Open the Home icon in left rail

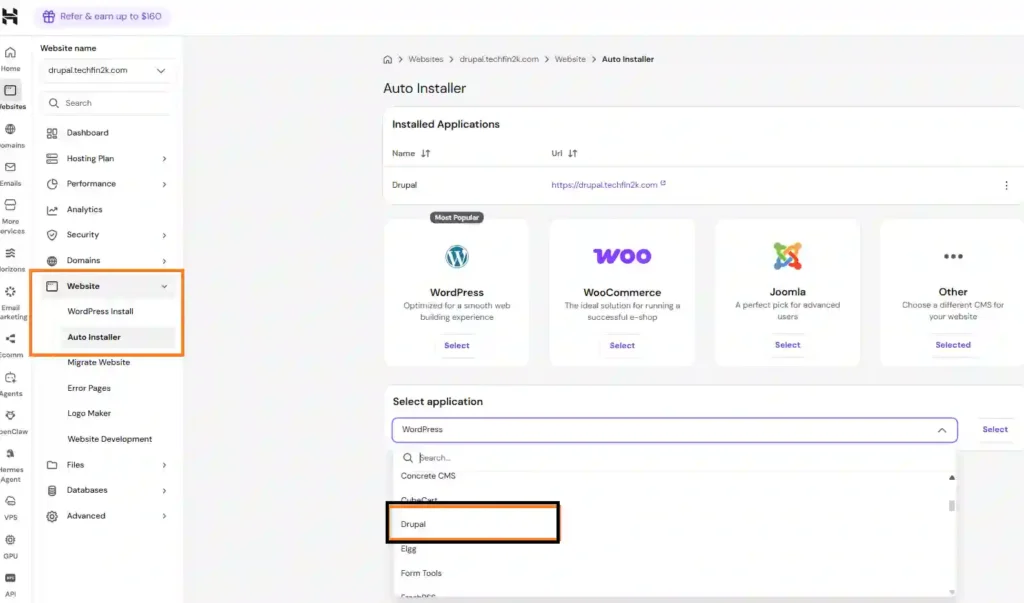point(10,53)
